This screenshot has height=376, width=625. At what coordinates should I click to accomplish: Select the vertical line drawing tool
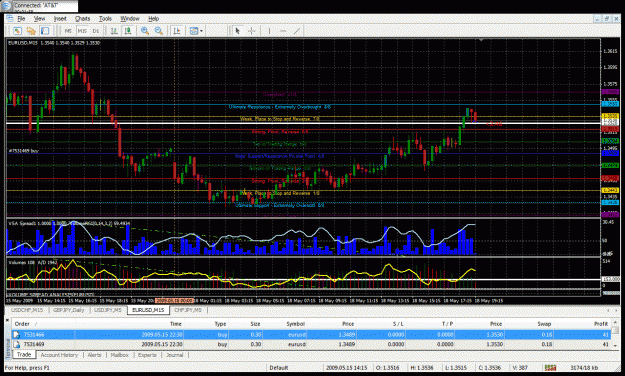269,31
